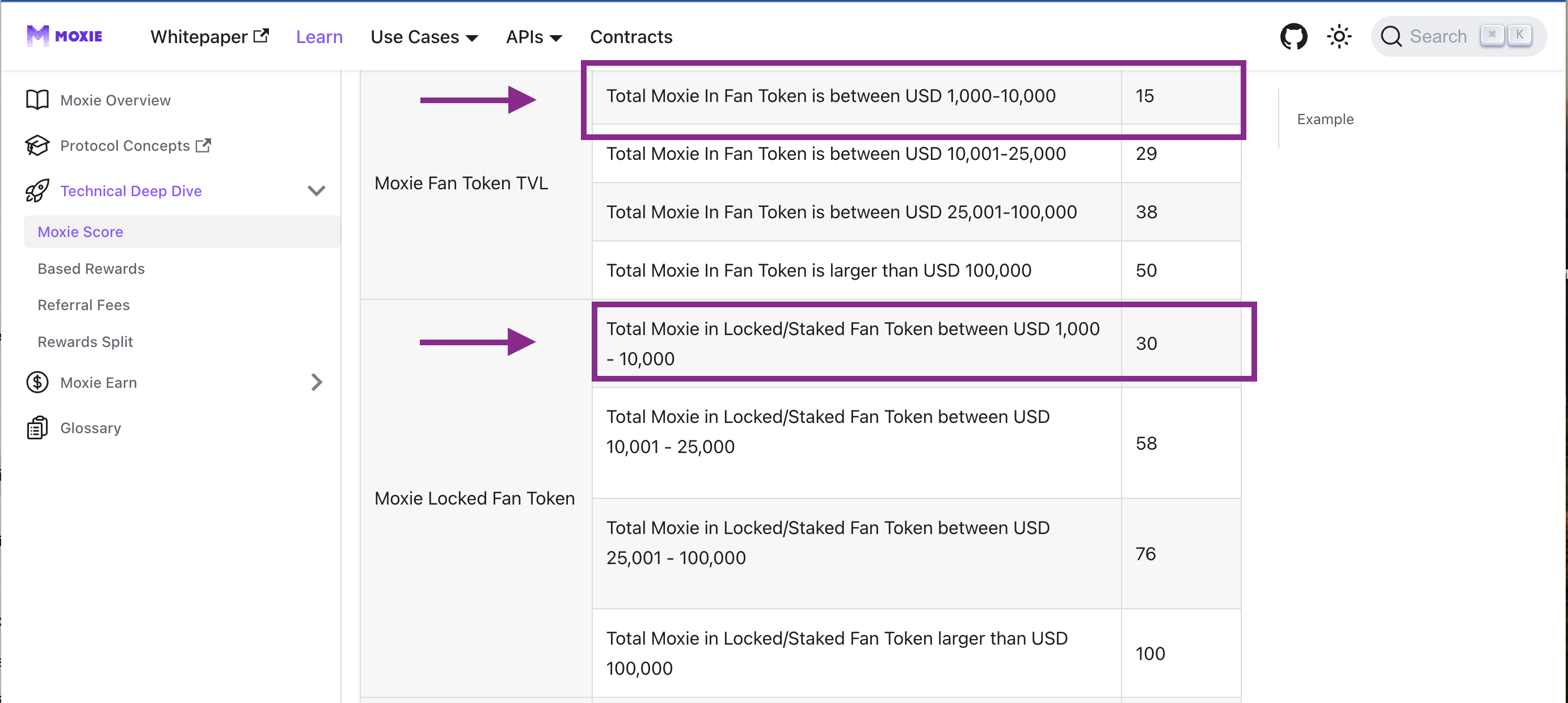
Task: Click the Glossary clipboard icon
Action: tap(37, 427)
